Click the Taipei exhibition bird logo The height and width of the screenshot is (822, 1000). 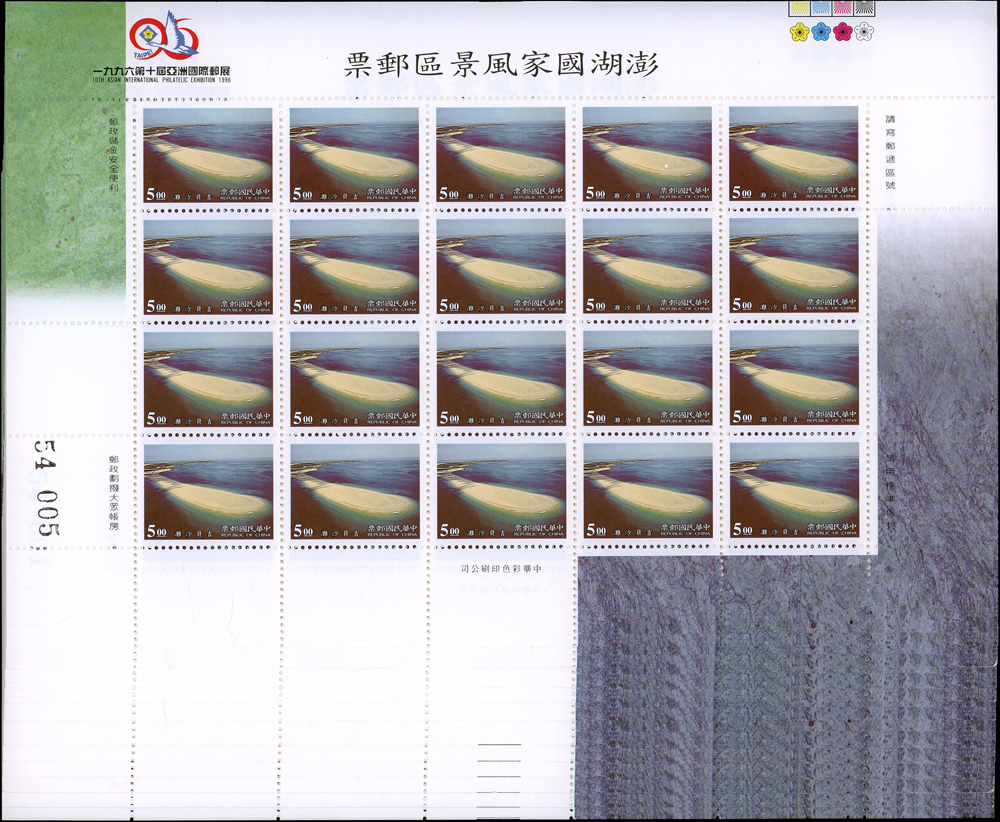click(x=165, y=36)
